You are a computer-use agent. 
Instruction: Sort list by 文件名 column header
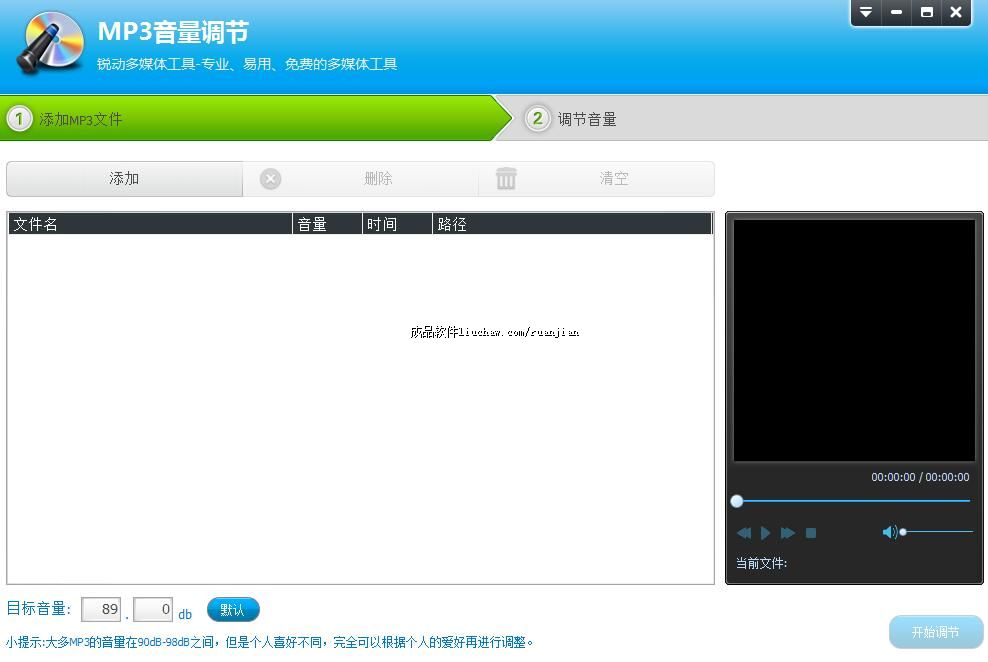pos(150,224)
